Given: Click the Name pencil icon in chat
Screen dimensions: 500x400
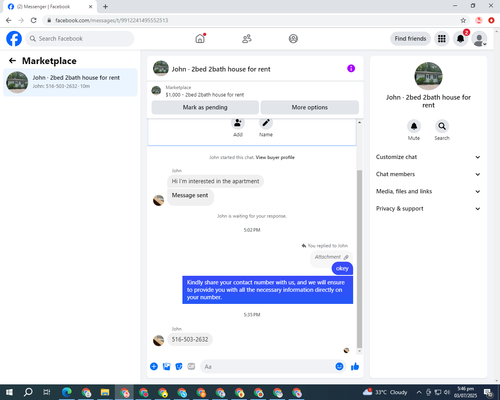Looking at the screenshot, I should click(266, 123).
